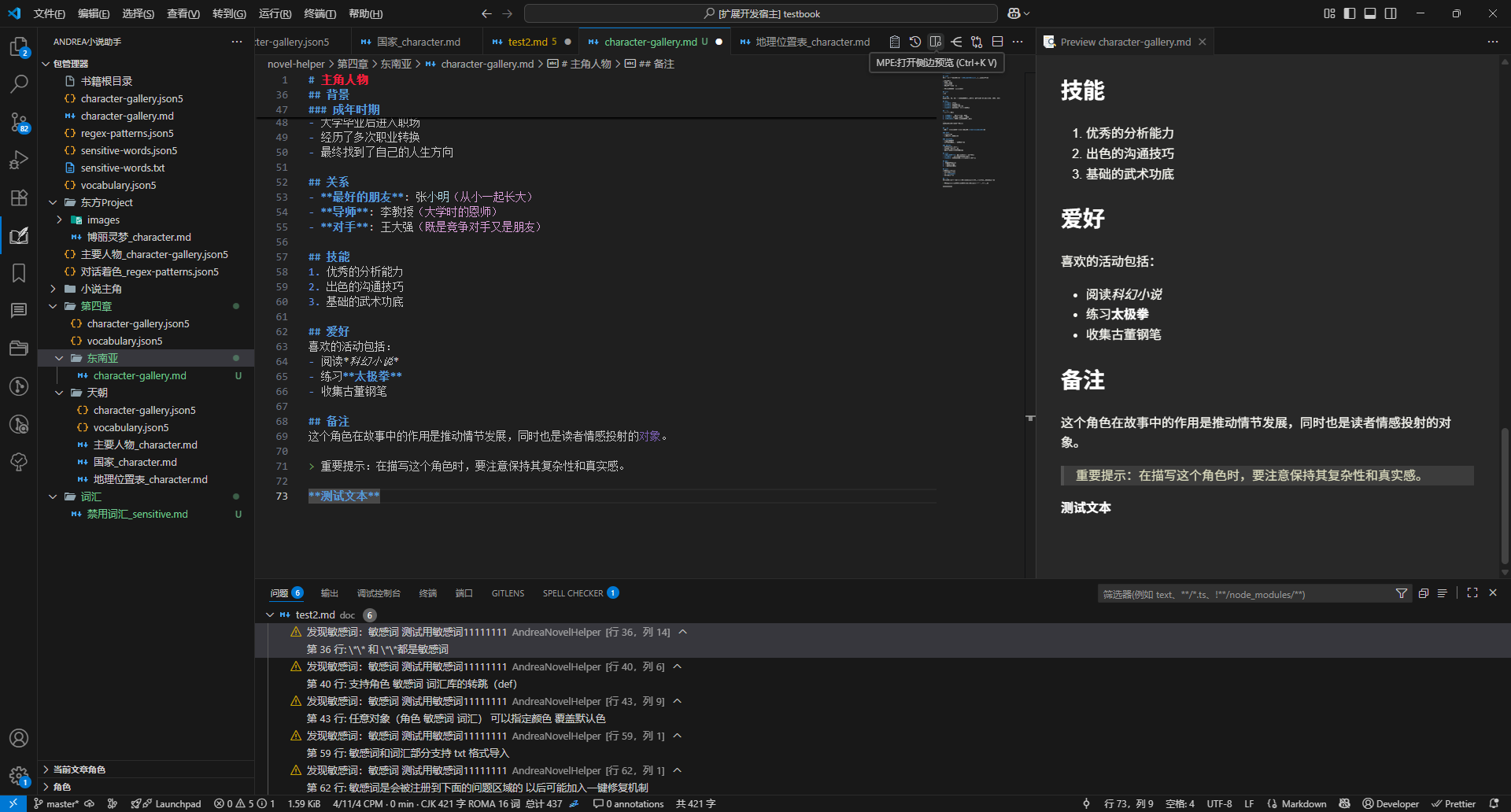The width and height of the screenshot is (1511, 812).
Task: Toggle the primary side bar layout button
Action: [1350, 13]
